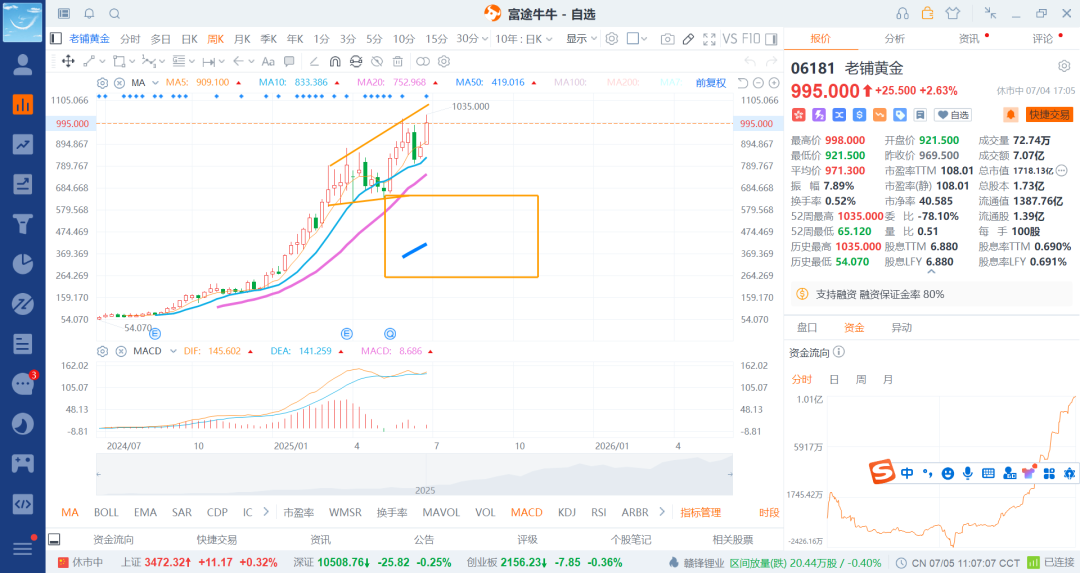Switch to 月K monthly chart tab
The image size is (1080, 573).
coord(242,39)
